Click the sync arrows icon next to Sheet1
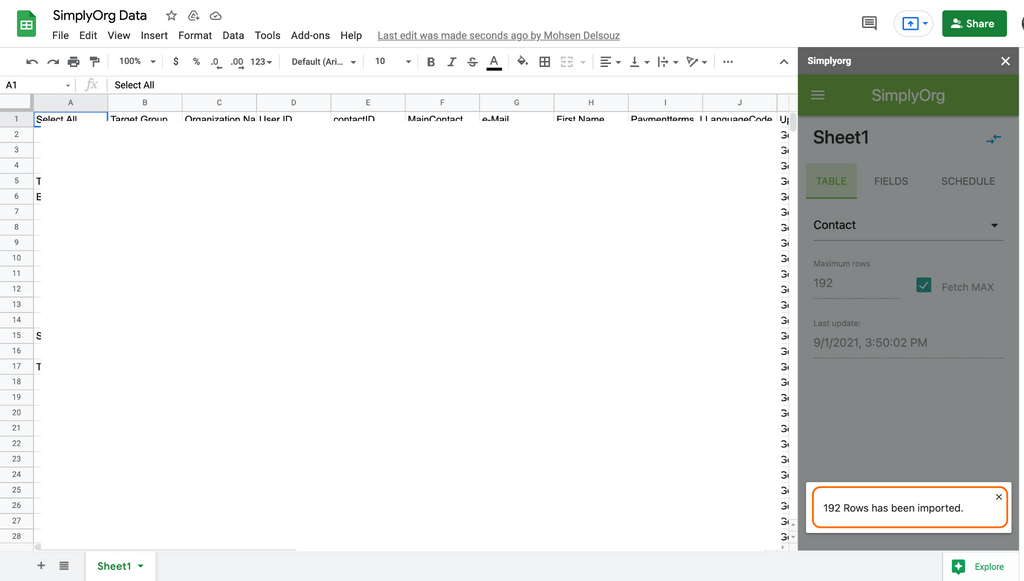This screenshot has height=581, width=1024. [x=993, y=138]
